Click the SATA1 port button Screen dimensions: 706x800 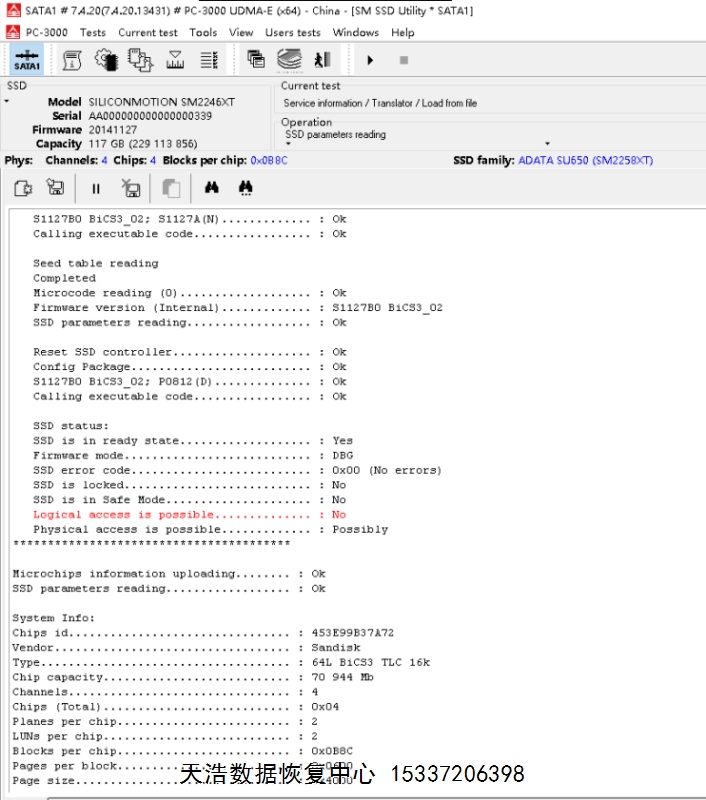[27, 60]
